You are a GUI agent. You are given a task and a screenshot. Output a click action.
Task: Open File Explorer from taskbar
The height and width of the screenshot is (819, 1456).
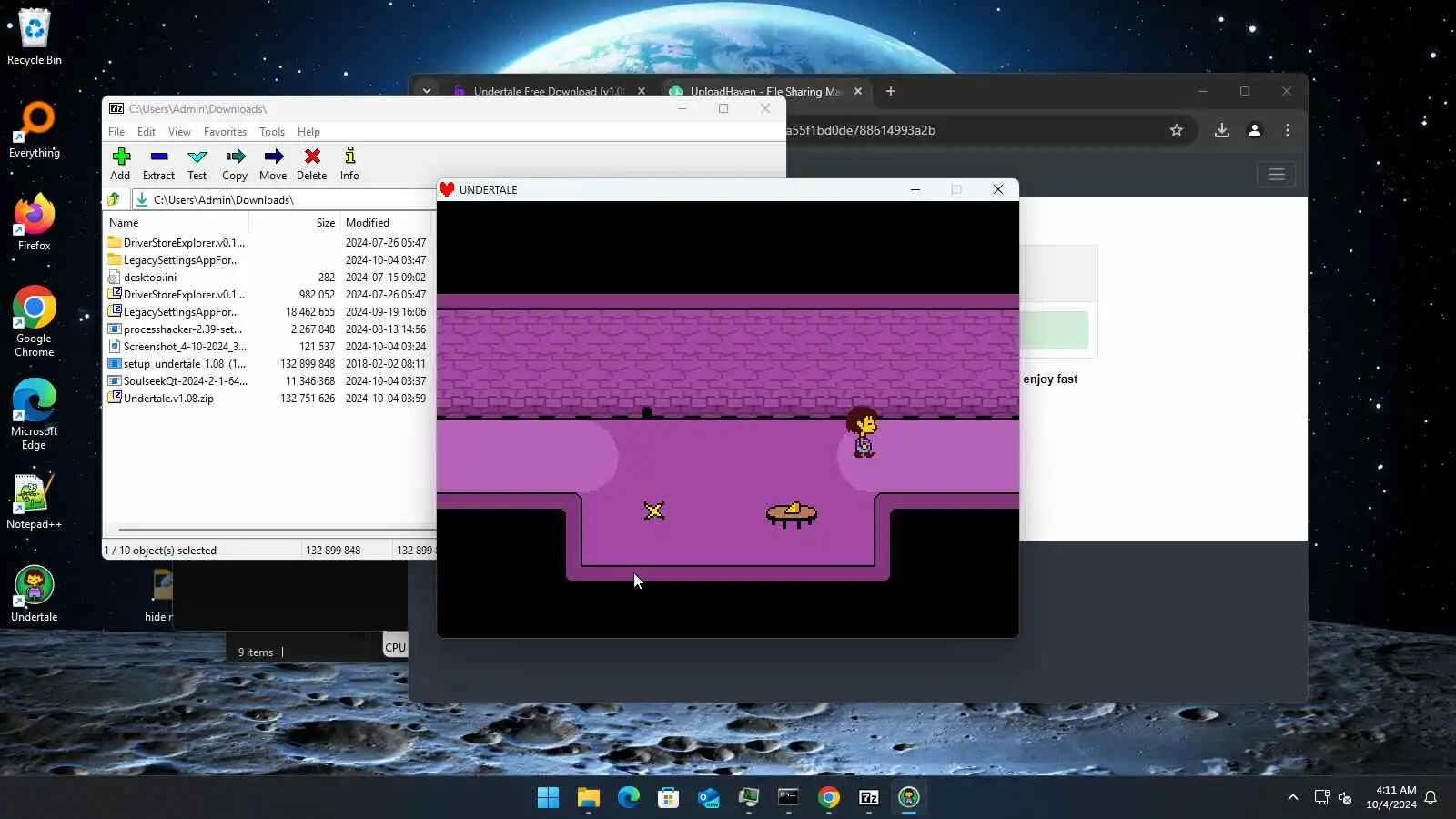pyautogui.click(x=589, y=798)
